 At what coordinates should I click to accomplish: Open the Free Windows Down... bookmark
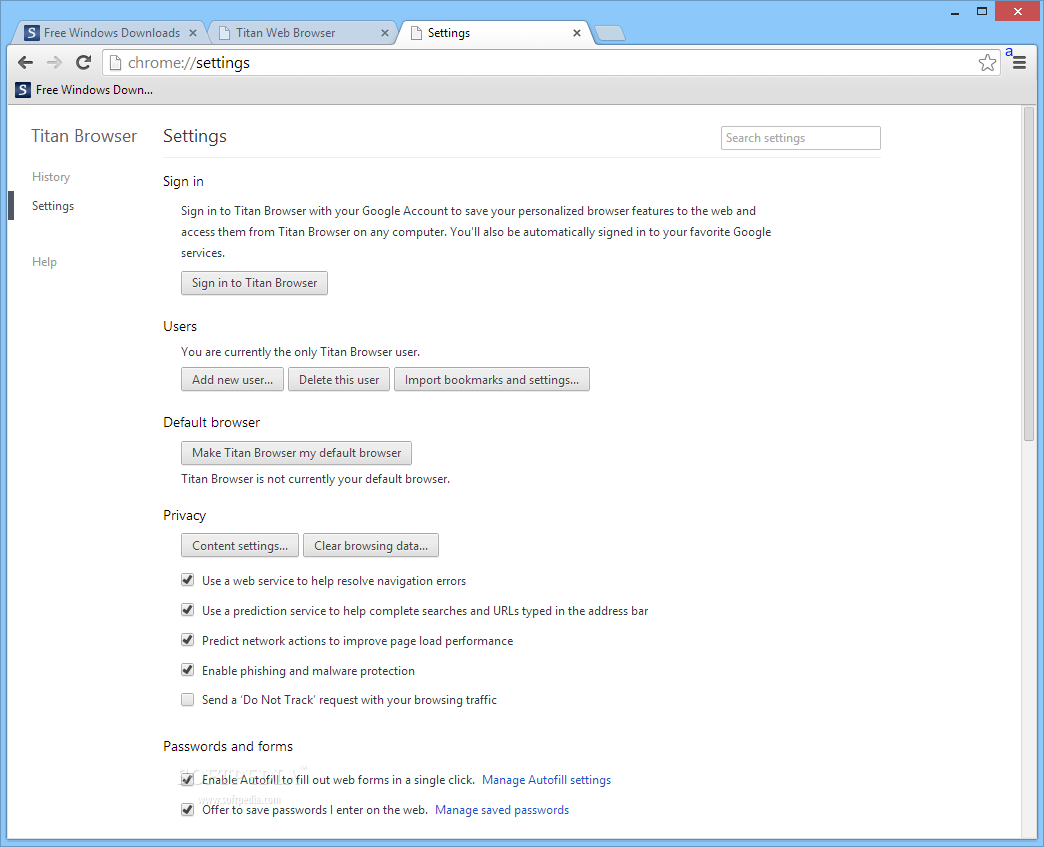point(85,89)
